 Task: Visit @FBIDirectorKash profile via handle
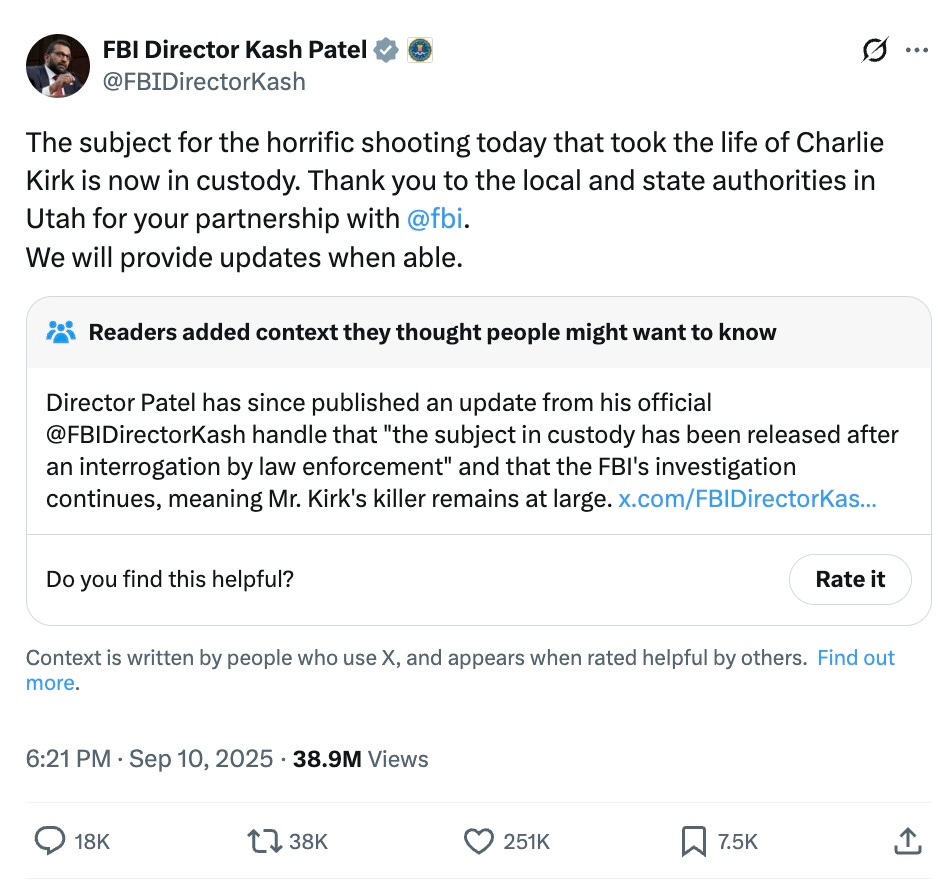205,81
